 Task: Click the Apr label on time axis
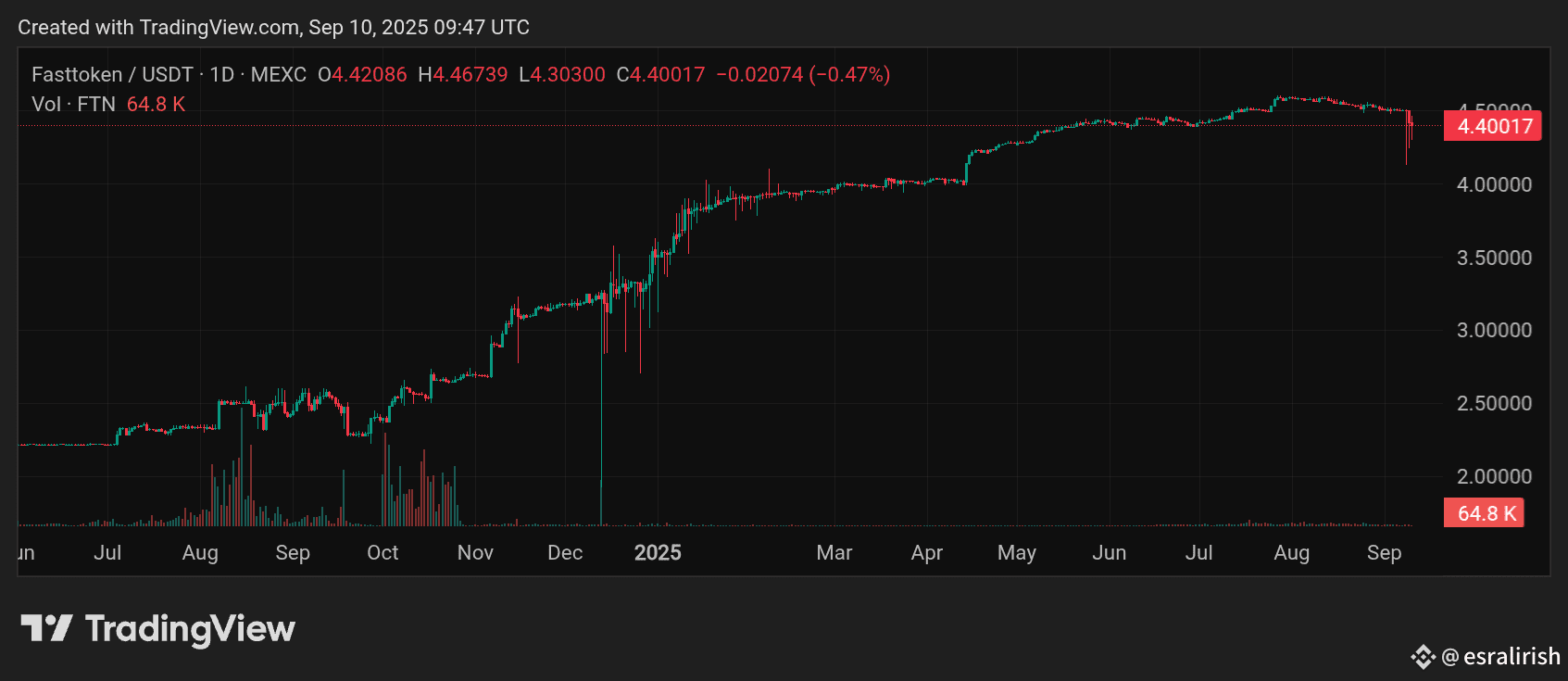pyautogui.click(x=927, y=552)
